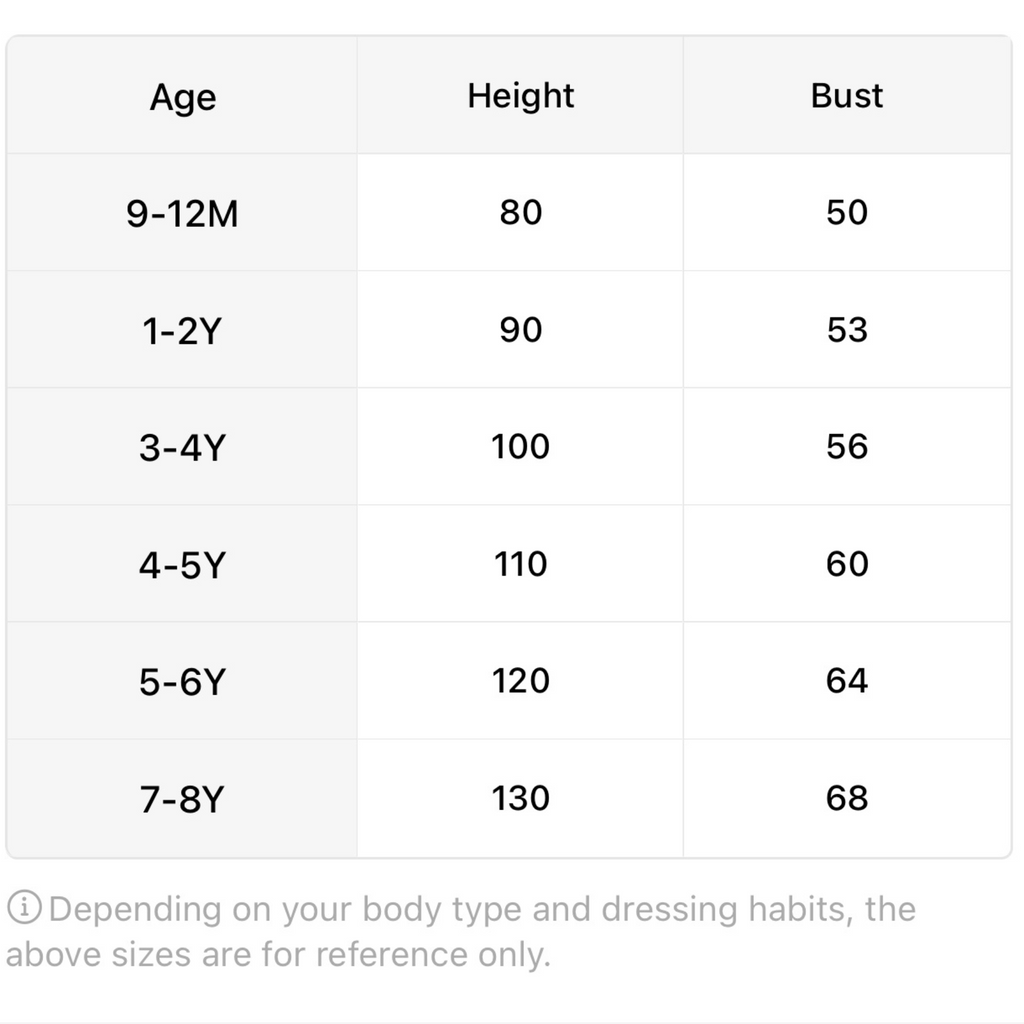
Task: Pick the 4-5Y age row label
Action: point(183,565)
